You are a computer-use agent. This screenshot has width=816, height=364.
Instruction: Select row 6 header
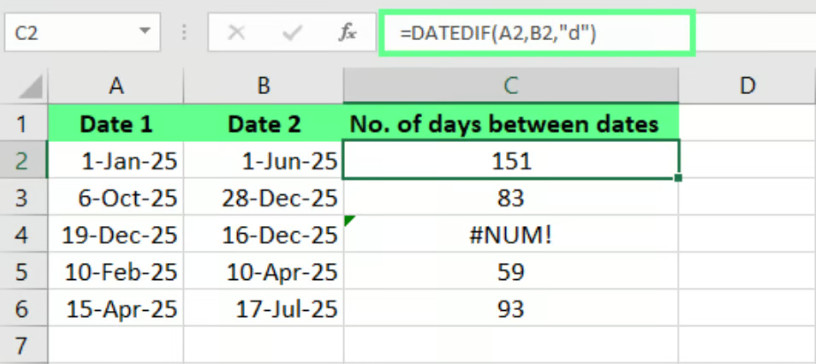(x=24, y=309)
